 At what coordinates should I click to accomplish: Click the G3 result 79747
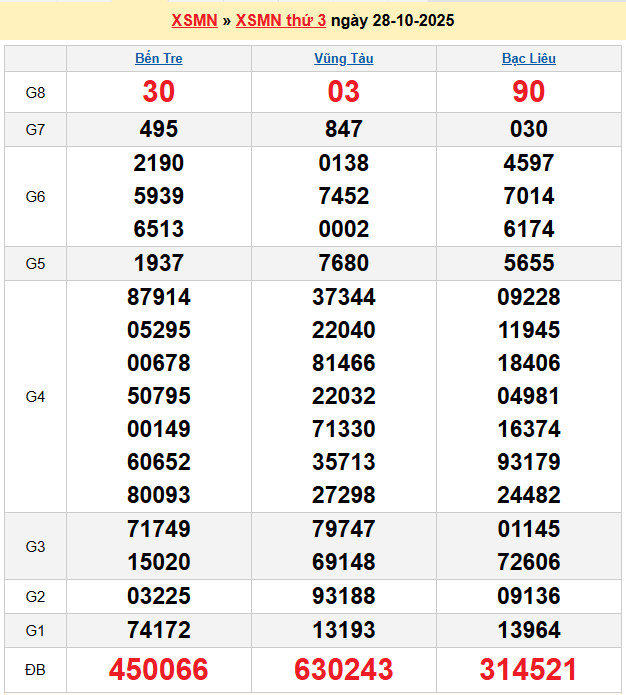343,529
